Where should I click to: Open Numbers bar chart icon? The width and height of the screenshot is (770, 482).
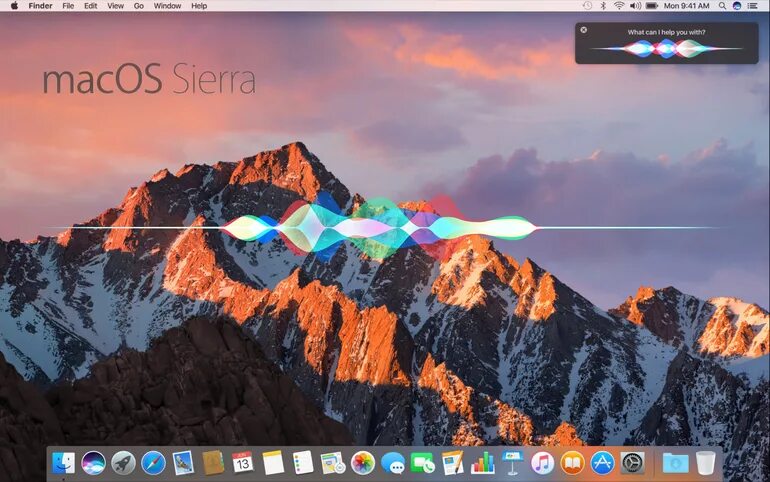[483, 463]
